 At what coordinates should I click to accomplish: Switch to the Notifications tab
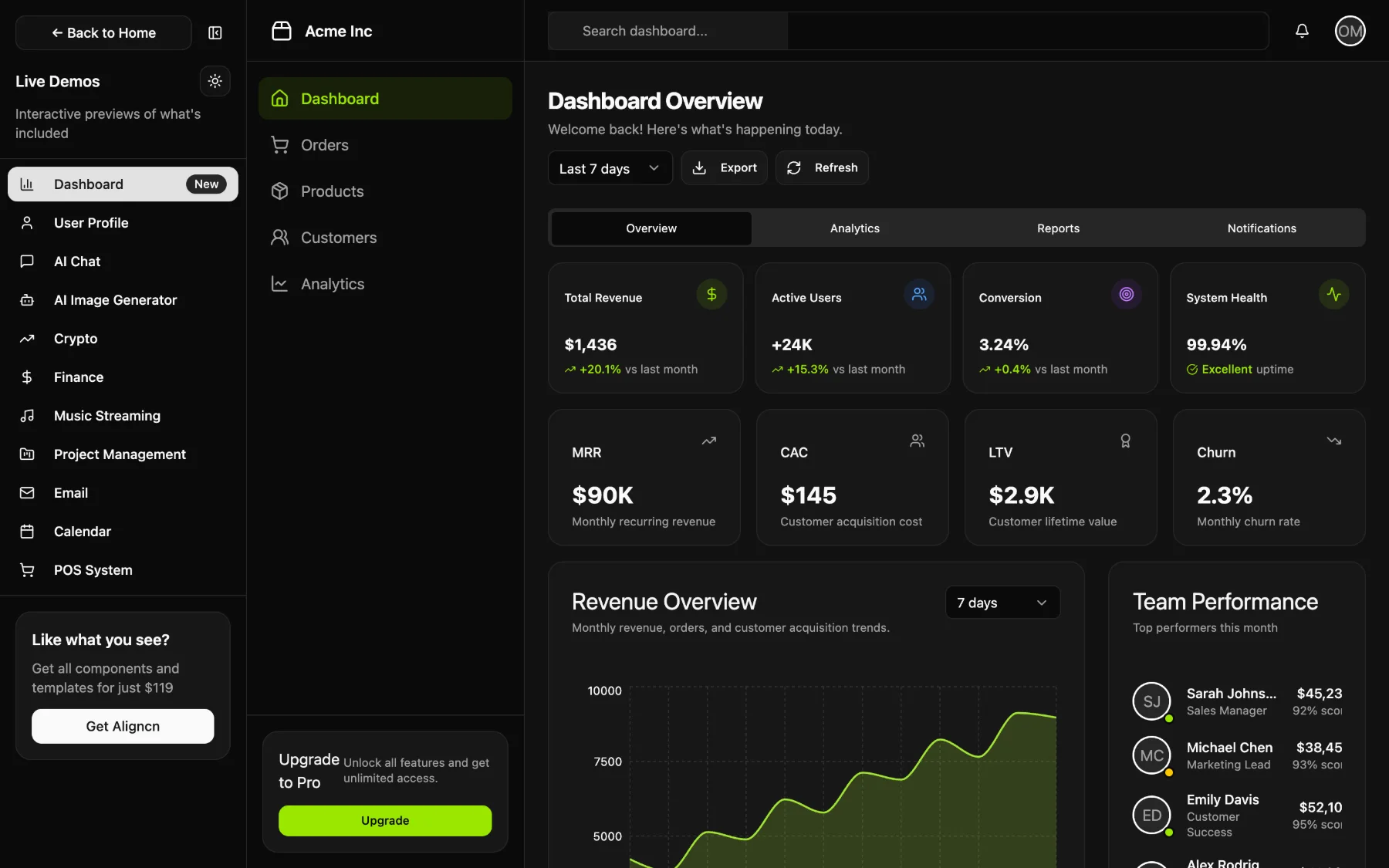[x=1262, y=228]
